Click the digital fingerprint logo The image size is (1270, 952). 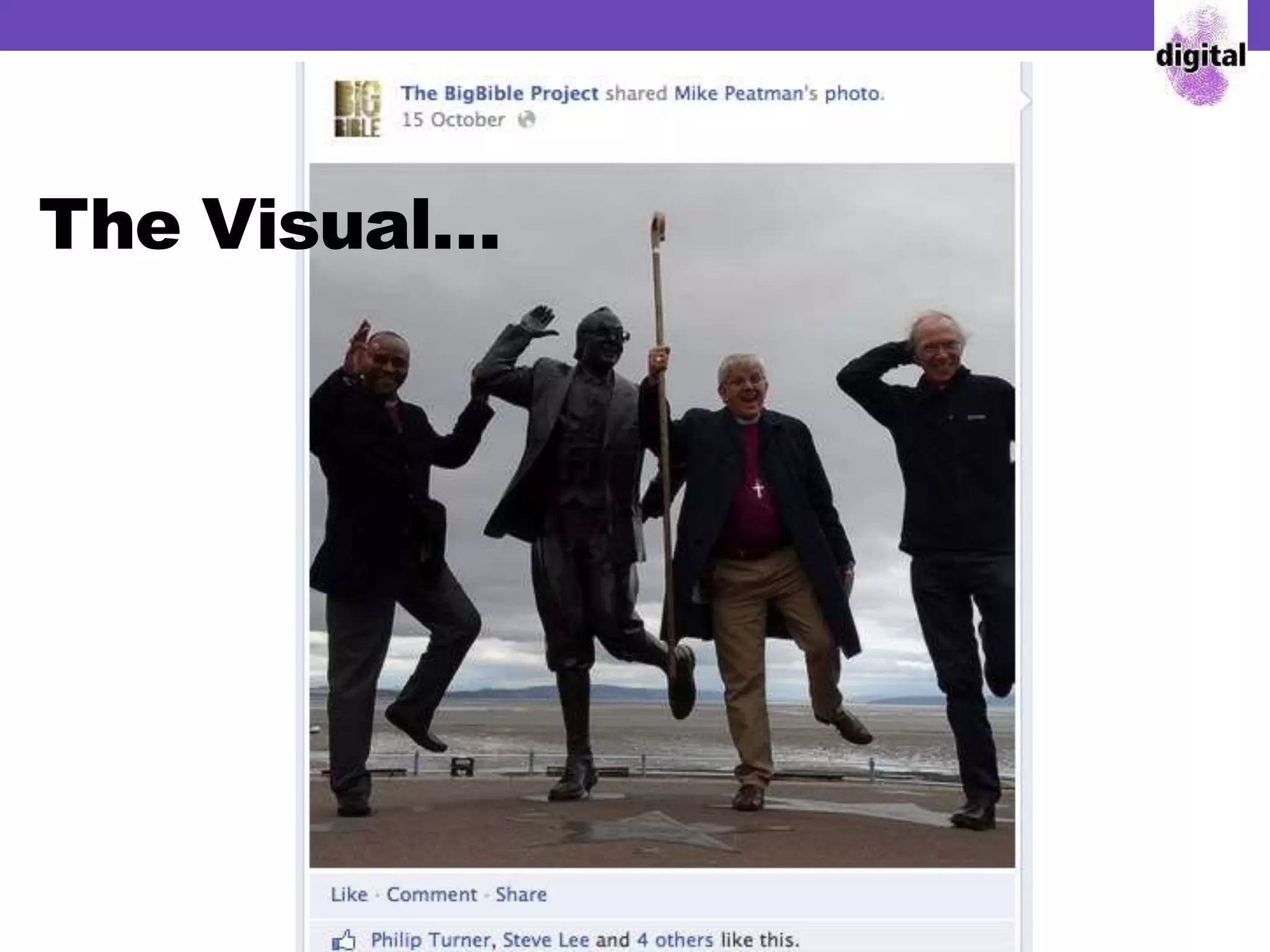tap(1200, 56)
